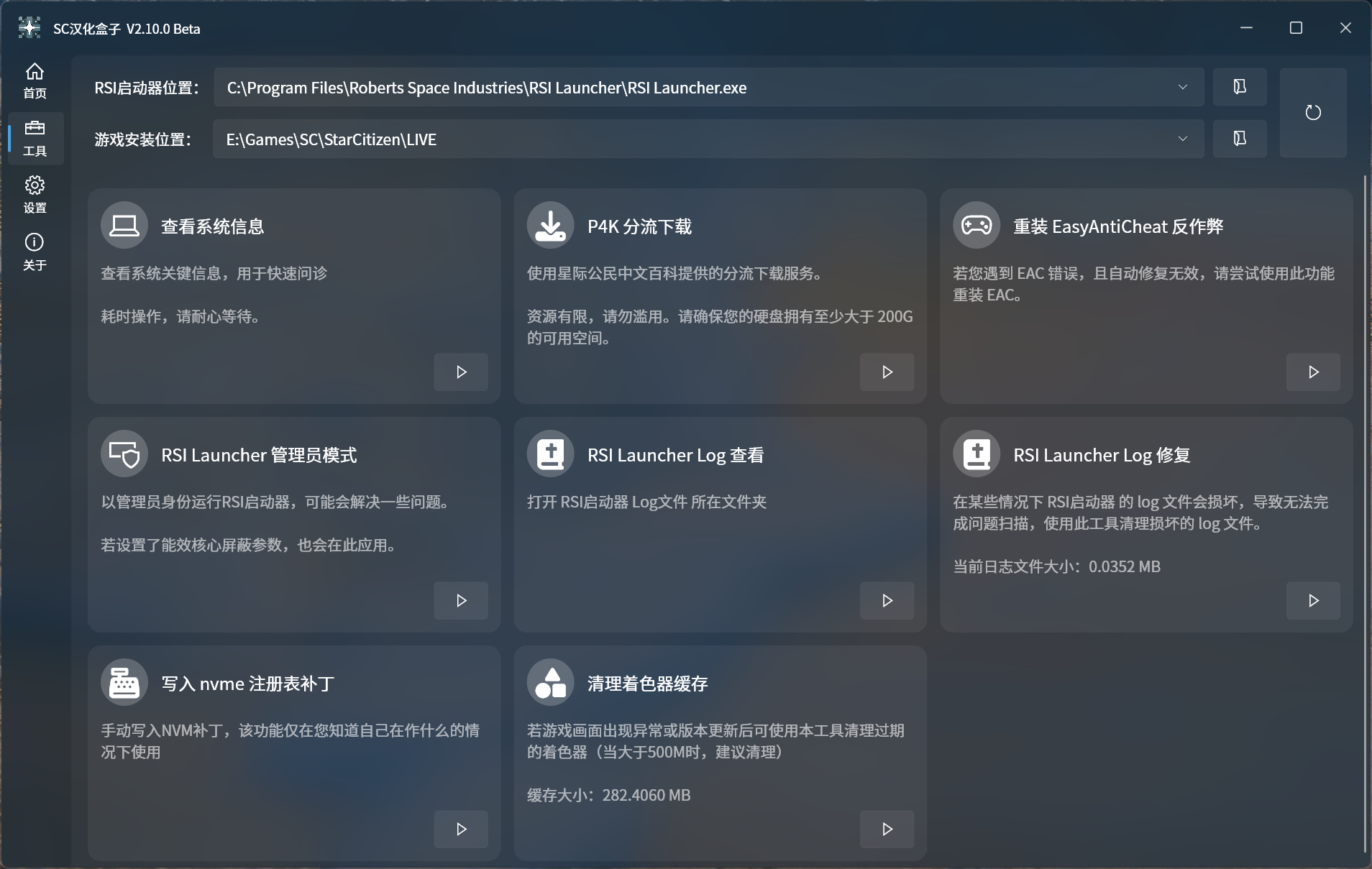Click the 打开 RSI启动器 Log文件 所在文件夹 text
Image resolution: width=1372 pixels, height=869 pixels.
646,502
